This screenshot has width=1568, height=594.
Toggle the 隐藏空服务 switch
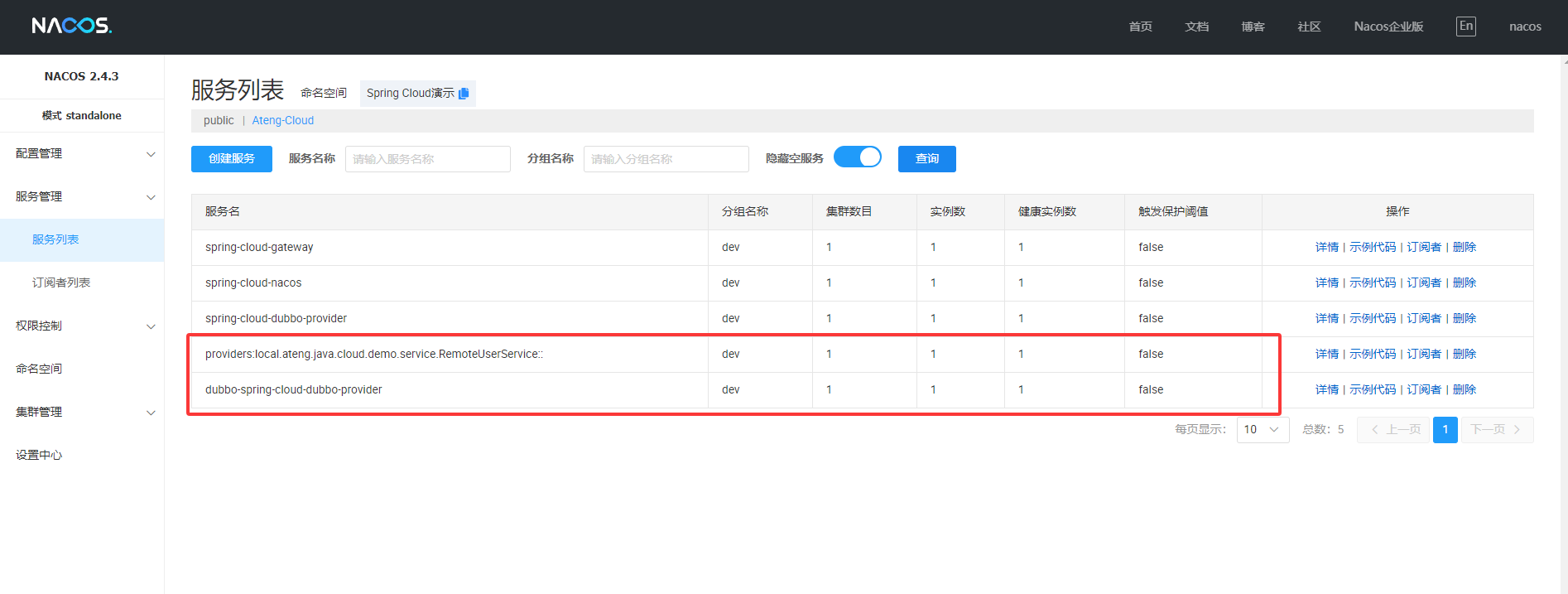click(857, 157)
